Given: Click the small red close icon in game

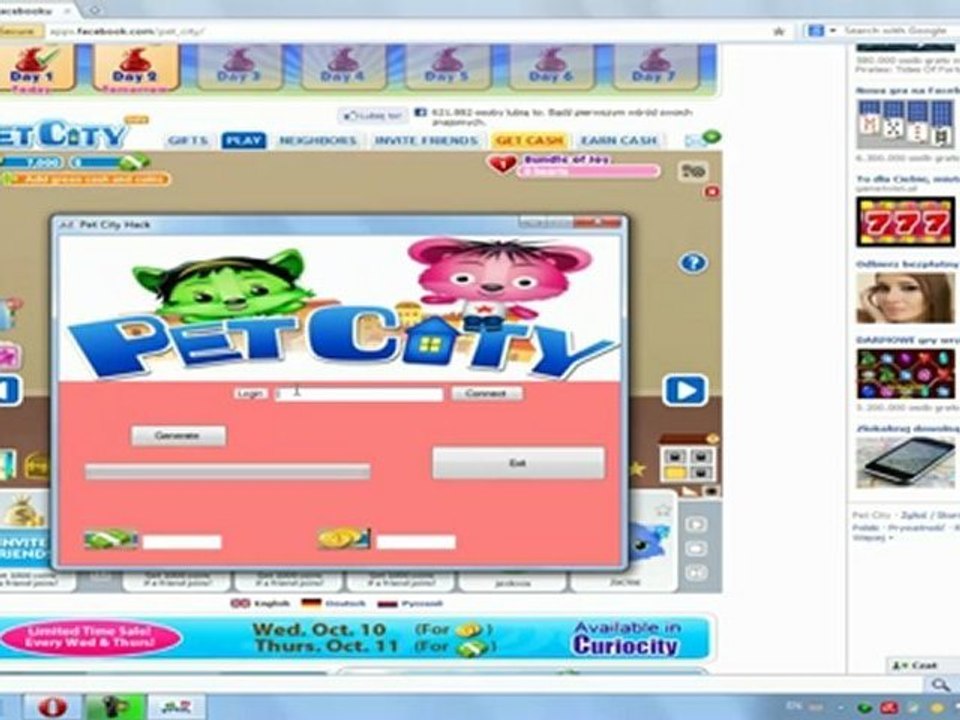Looking at the screenshot, I should [711, 192].
